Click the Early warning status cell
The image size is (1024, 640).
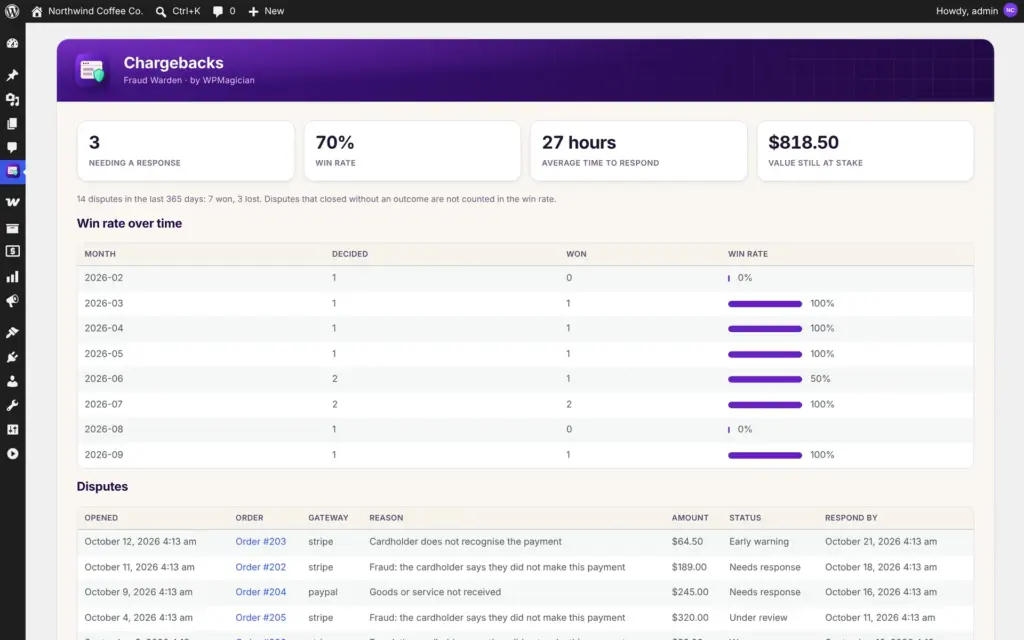click(x=759, y=541)
